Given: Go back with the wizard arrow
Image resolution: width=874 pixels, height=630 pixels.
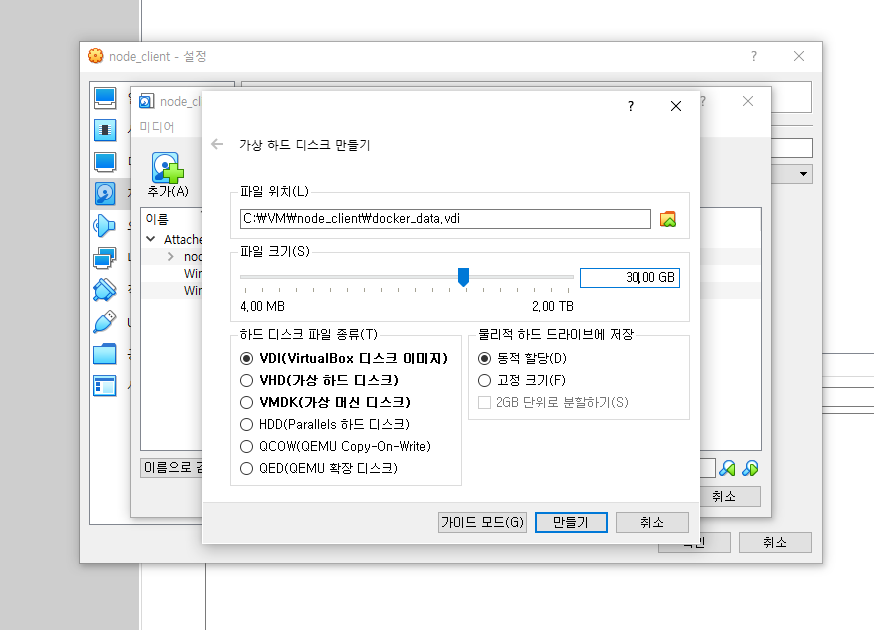Looking at the screenshot, I should pyautogui.click(x=217, y=144).
